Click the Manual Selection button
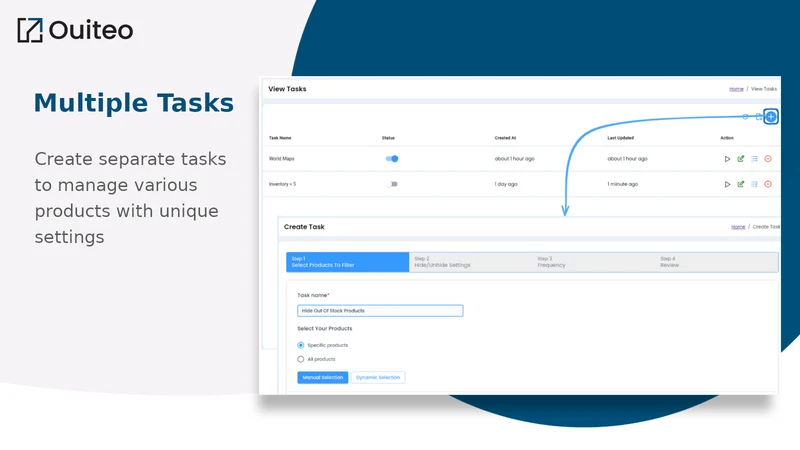The height and width of the screenshot is (450, 800). click(x=322, y=378)
